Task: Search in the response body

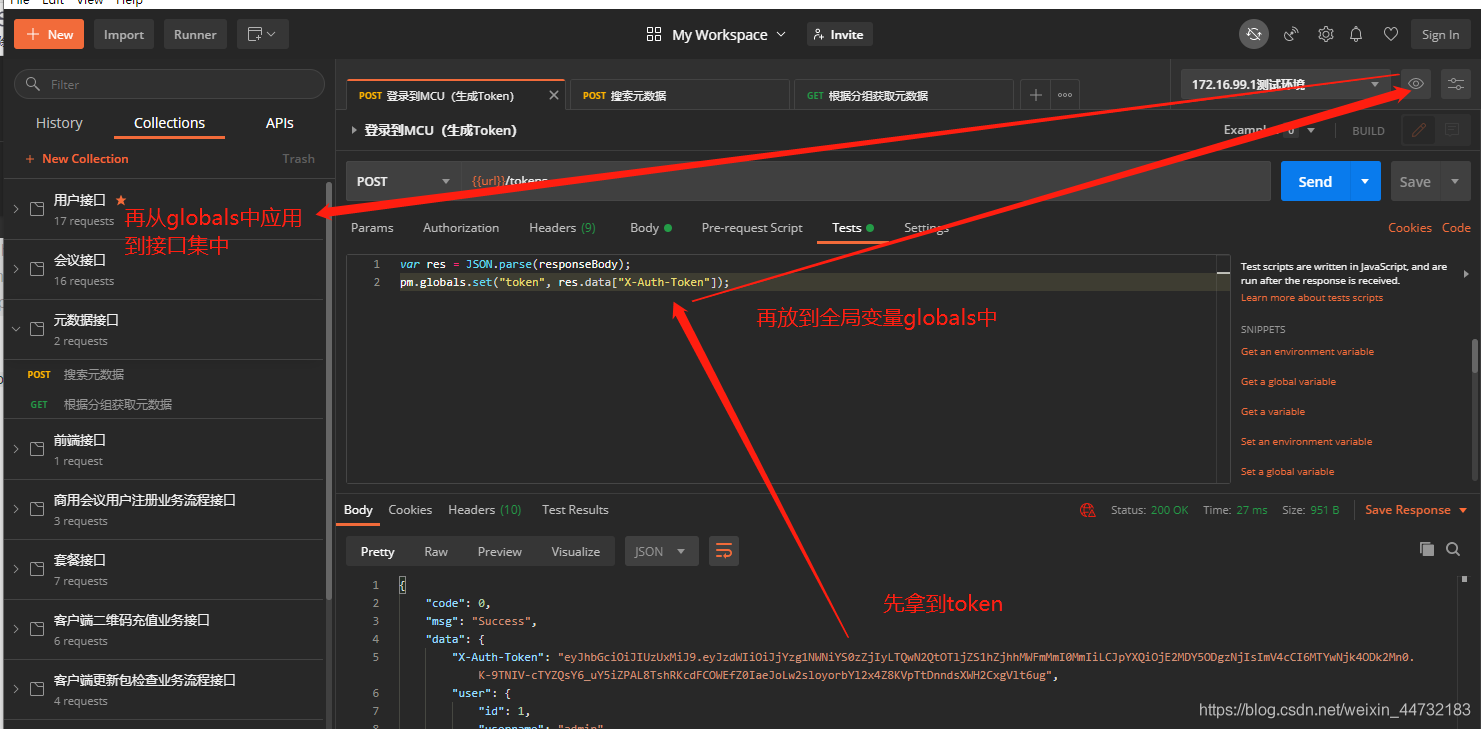Action: (1453, 549)
